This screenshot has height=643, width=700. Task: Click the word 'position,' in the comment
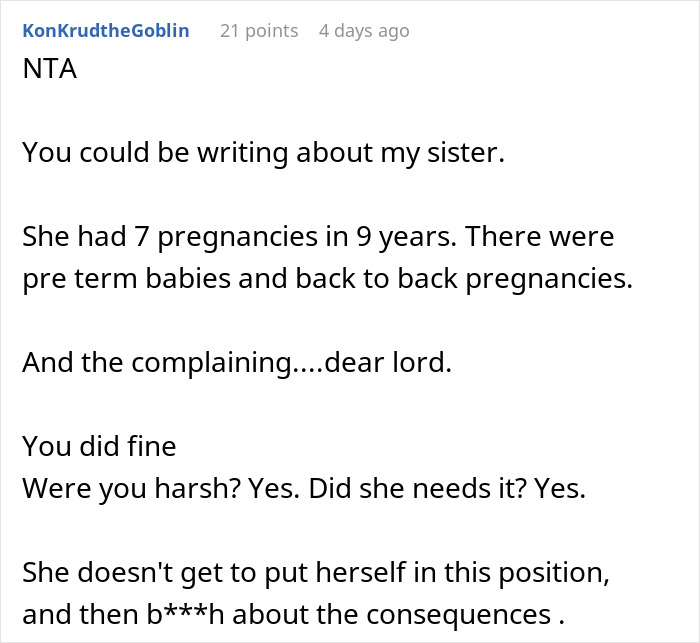[553, 573]
